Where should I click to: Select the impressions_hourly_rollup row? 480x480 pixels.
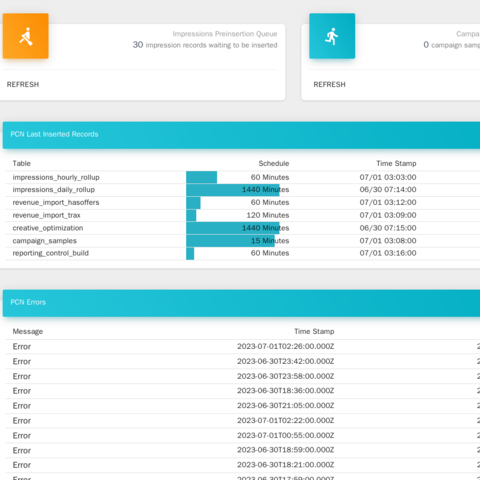click(243, 177)
